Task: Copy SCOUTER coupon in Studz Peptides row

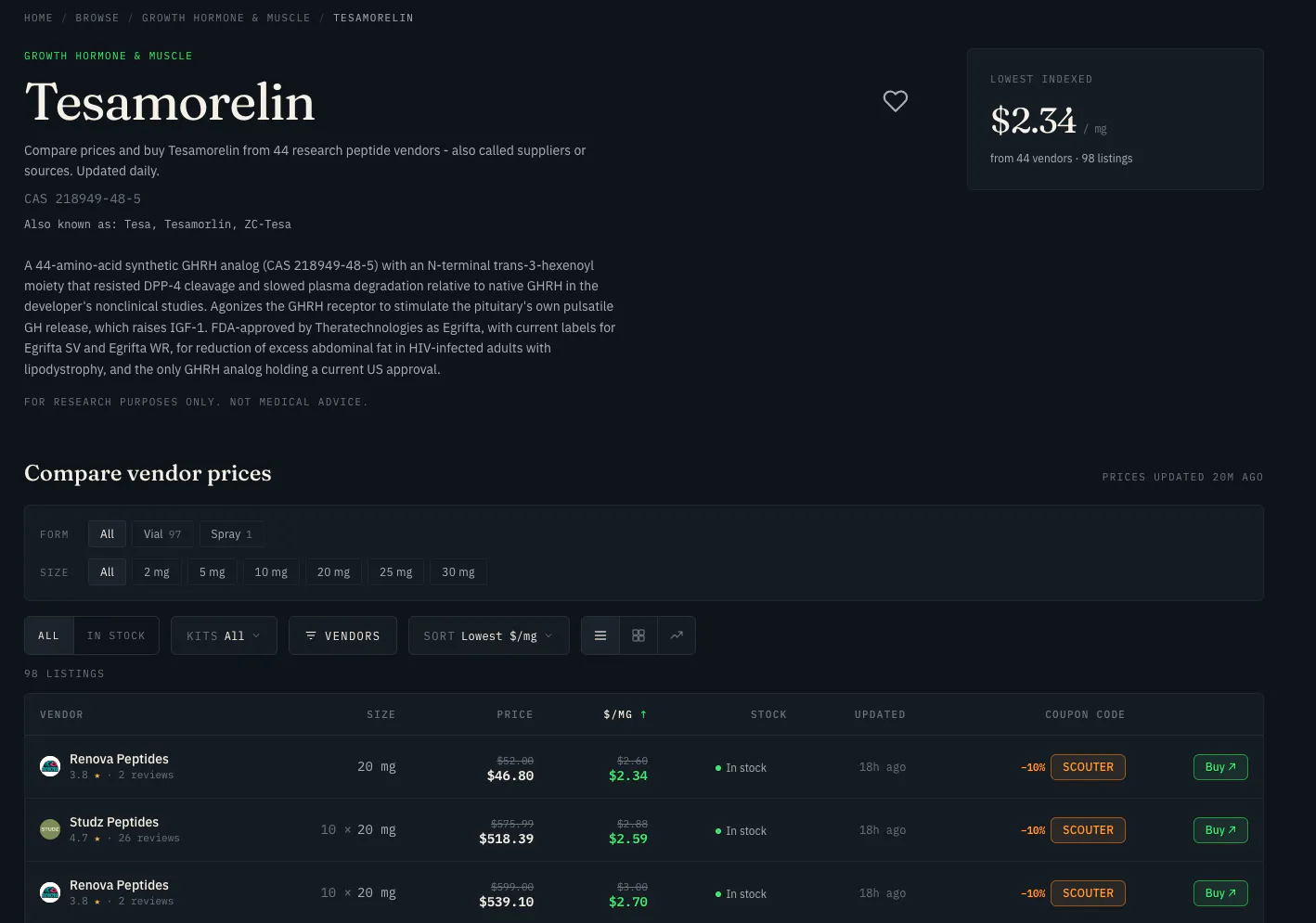Action: [1088, 830]
